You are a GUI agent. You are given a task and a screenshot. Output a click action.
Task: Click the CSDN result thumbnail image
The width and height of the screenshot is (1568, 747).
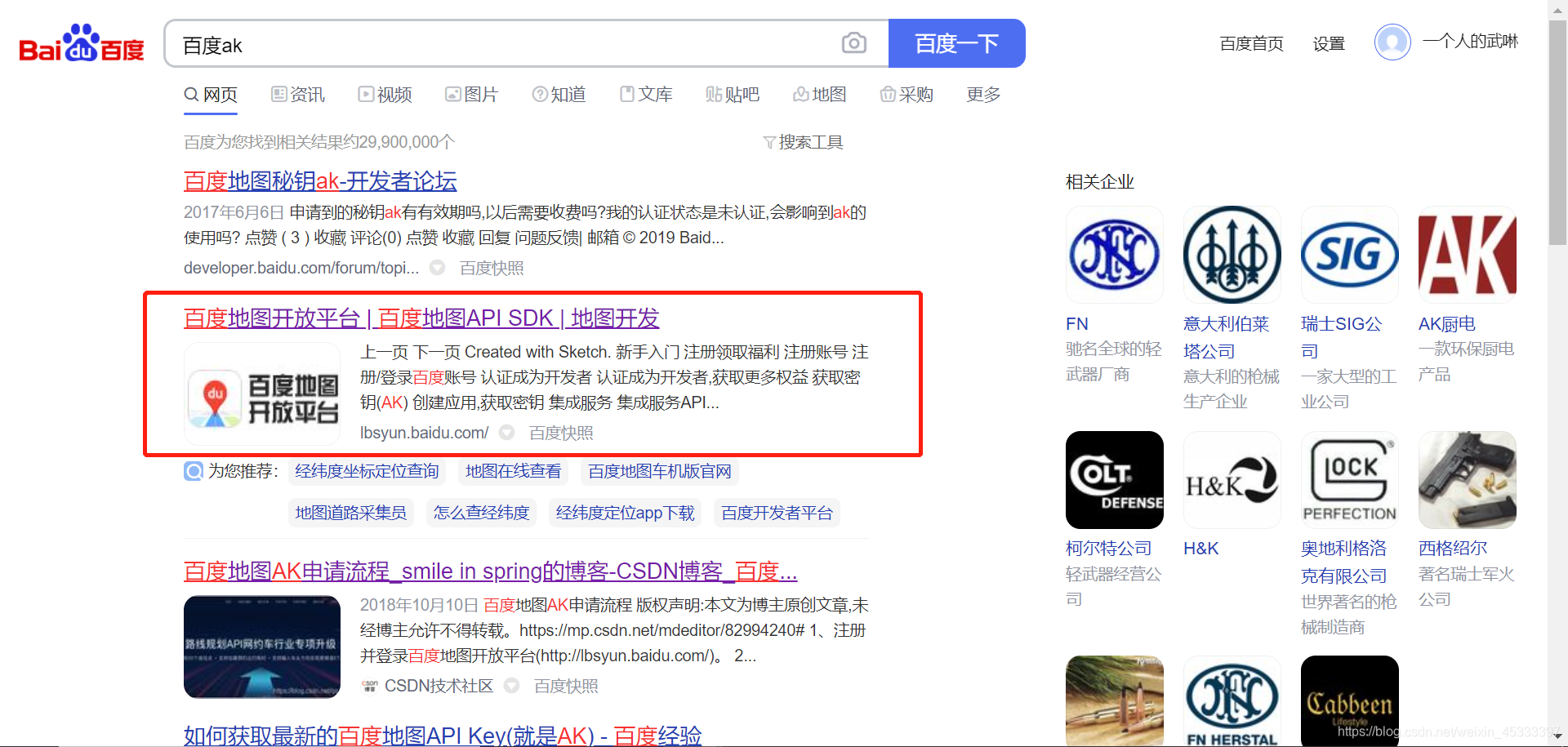(x=262, y=647)
